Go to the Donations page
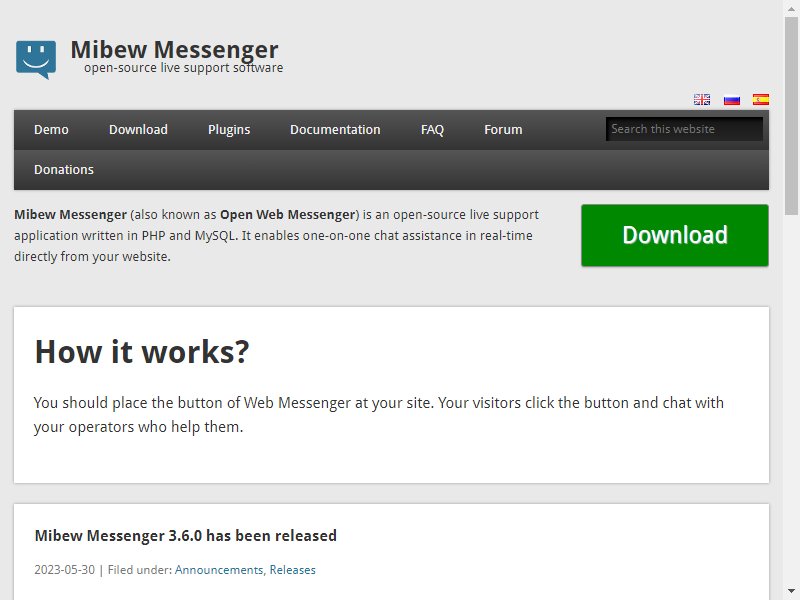800x600 pixels. (x=64, y=169)
